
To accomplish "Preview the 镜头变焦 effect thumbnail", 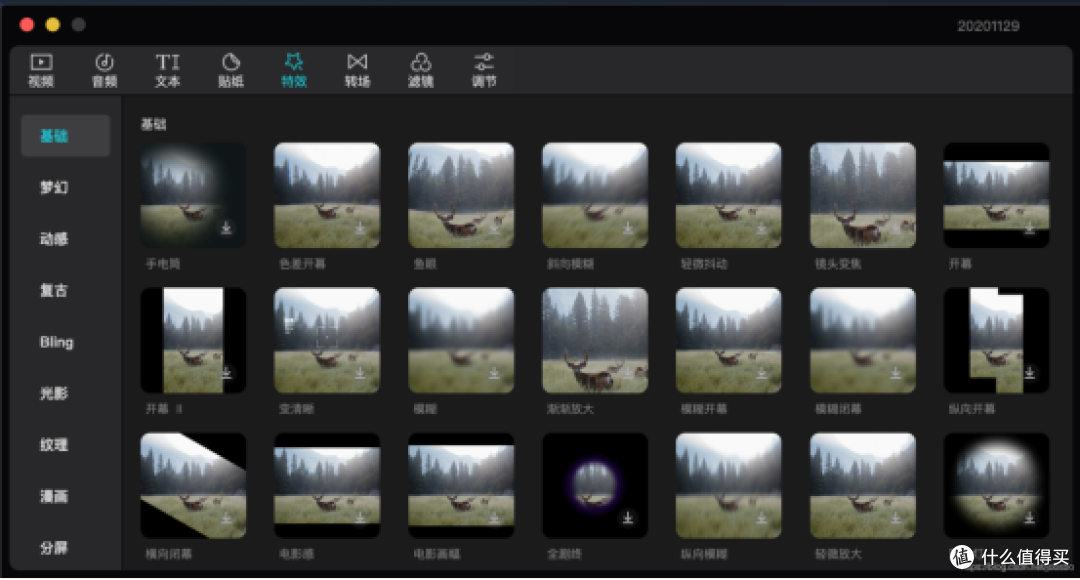I will (863, 195).
